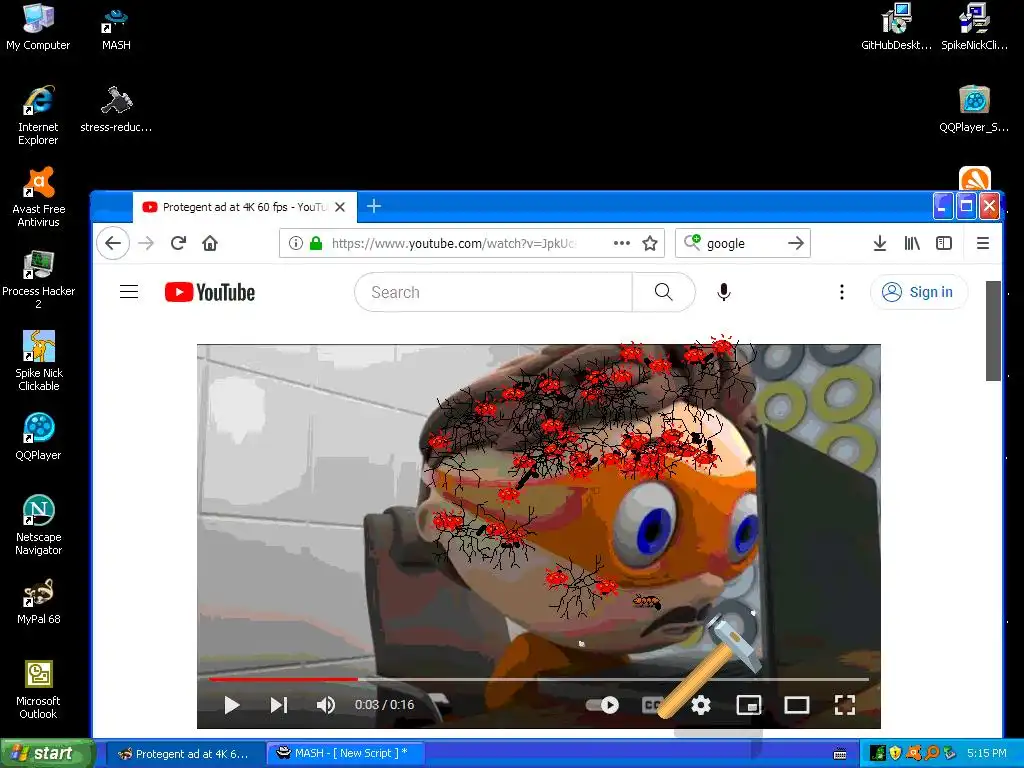Play the video
Image resolution: width=1024 pixels, height=768 pixels.
[x=232, y=705]
